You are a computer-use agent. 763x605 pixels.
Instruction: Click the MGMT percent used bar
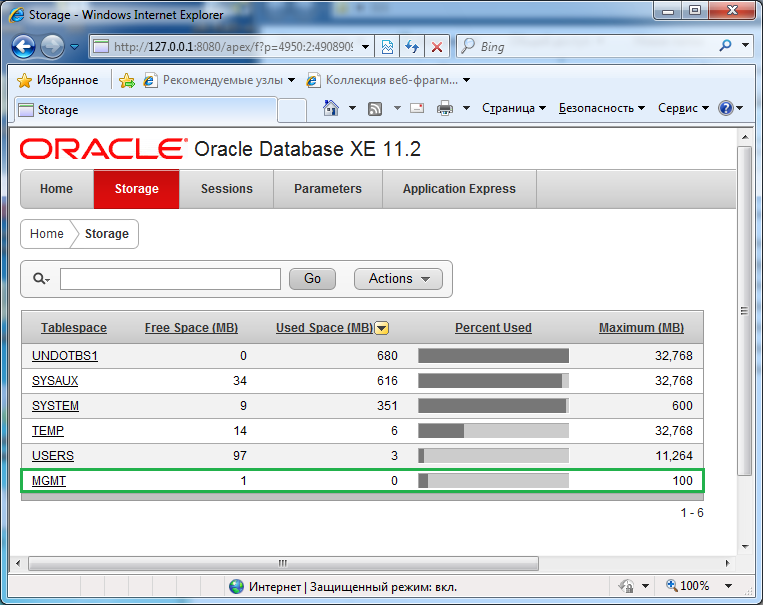click(x=493, y=481)
